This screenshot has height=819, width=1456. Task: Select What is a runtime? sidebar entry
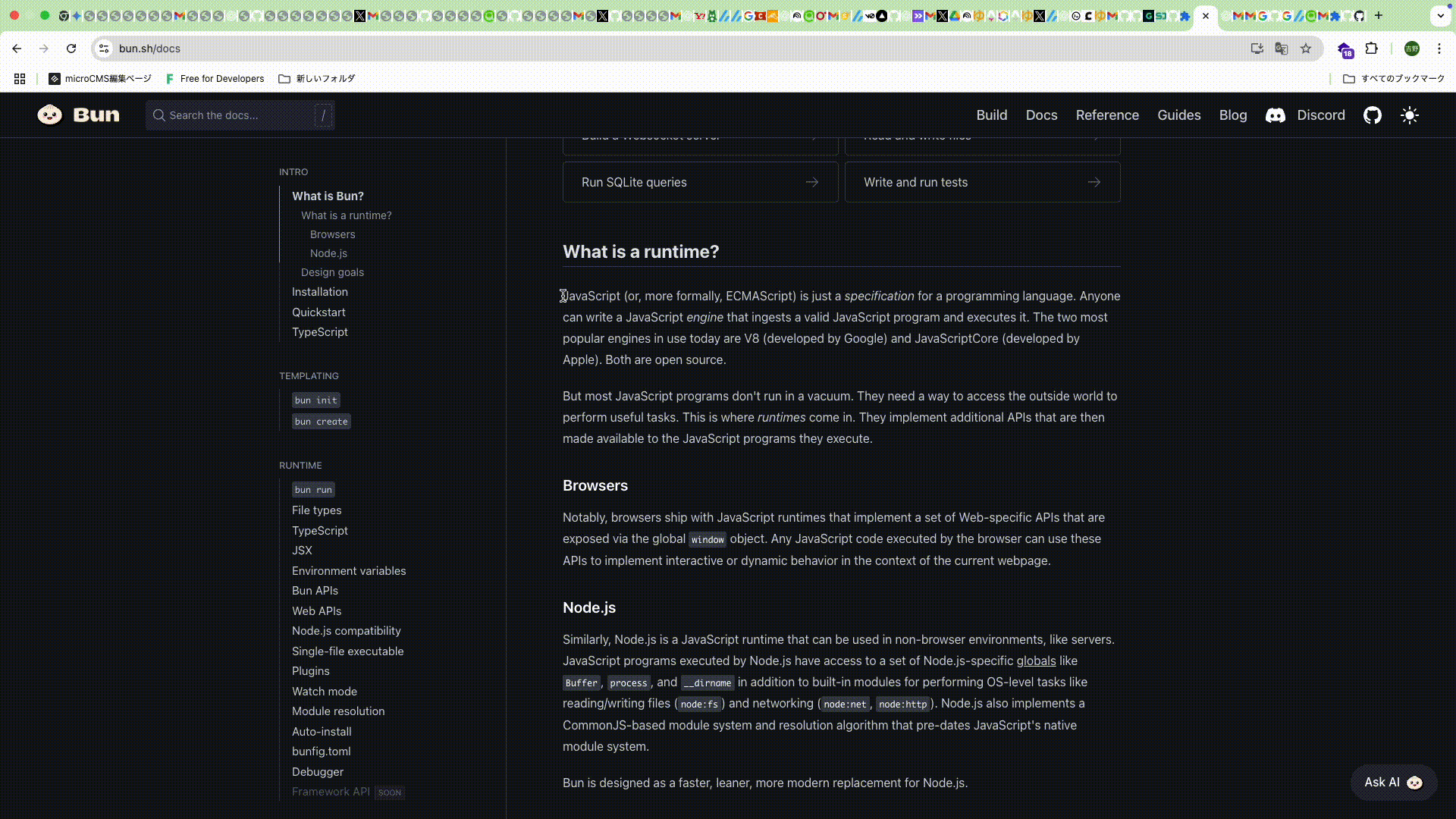coord(347,215)
